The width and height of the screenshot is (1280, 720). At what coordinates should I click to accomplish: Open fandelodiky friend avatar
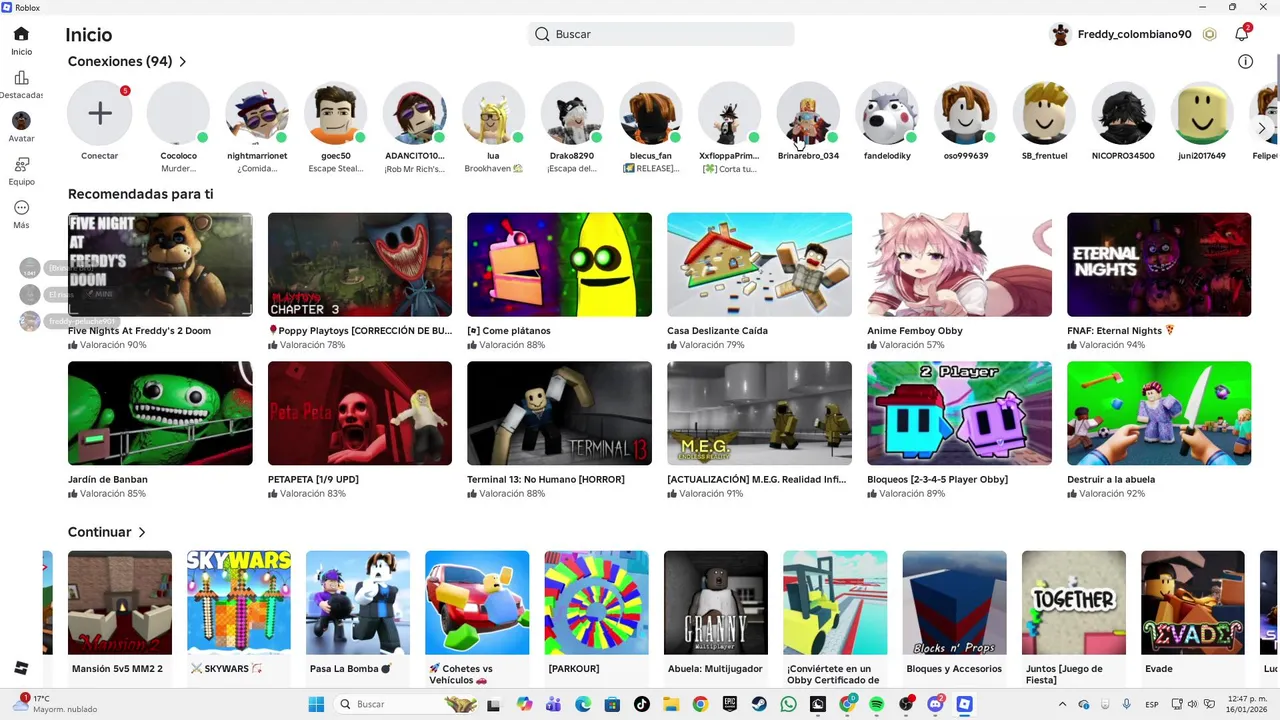(x=887, y=113)
